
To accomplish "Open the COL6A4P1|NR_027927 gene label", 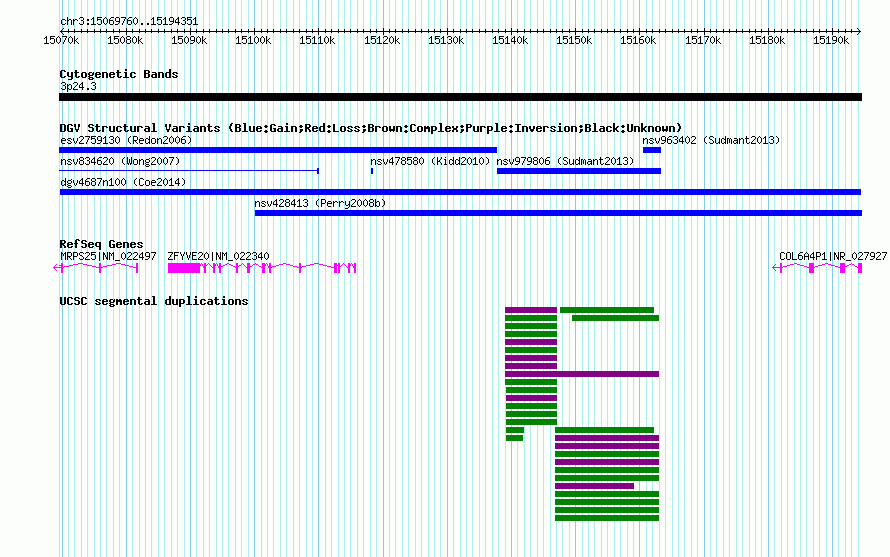I will 833,256.
